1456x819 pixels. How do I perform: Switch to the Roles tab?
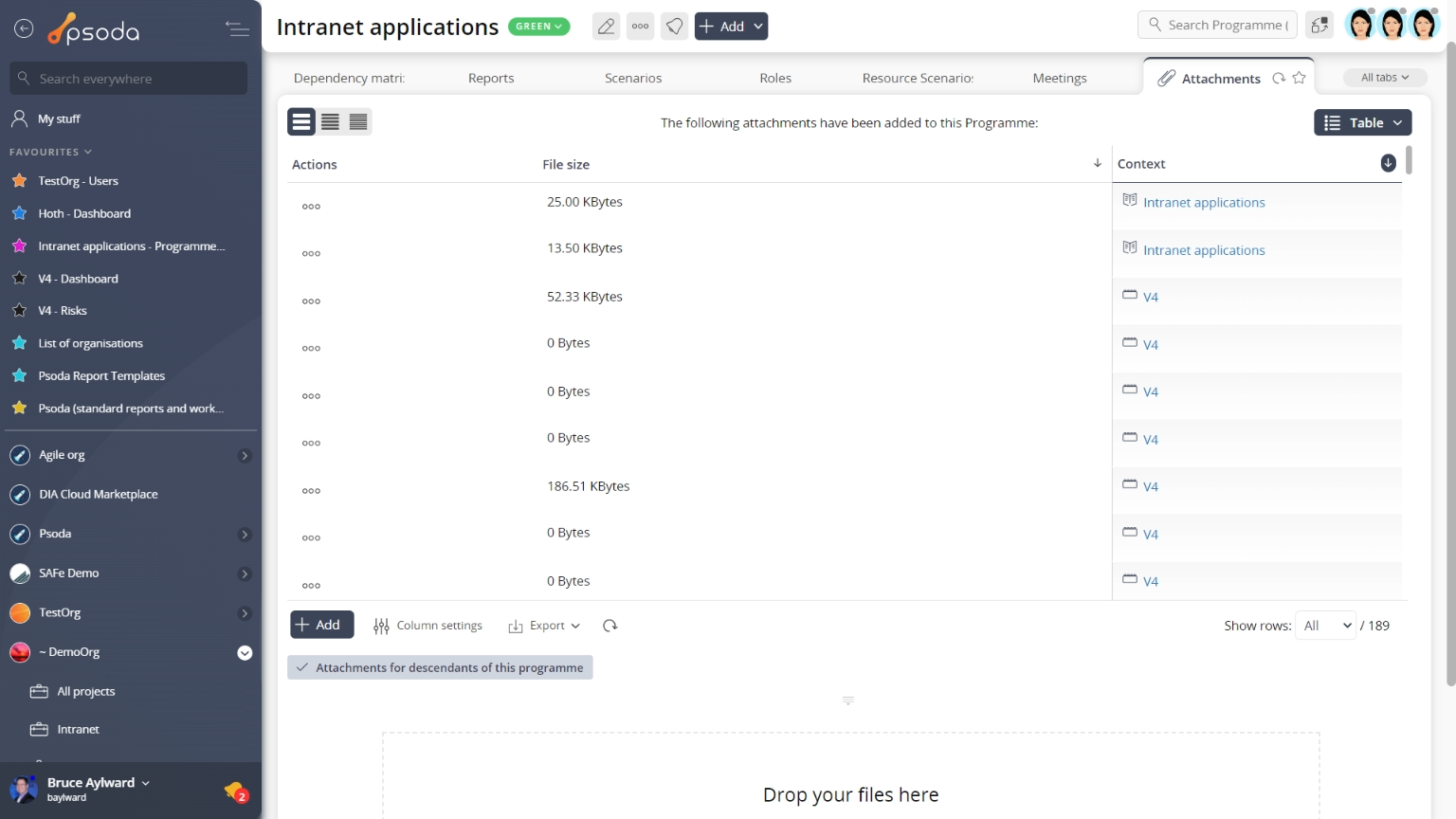[775, 78]
